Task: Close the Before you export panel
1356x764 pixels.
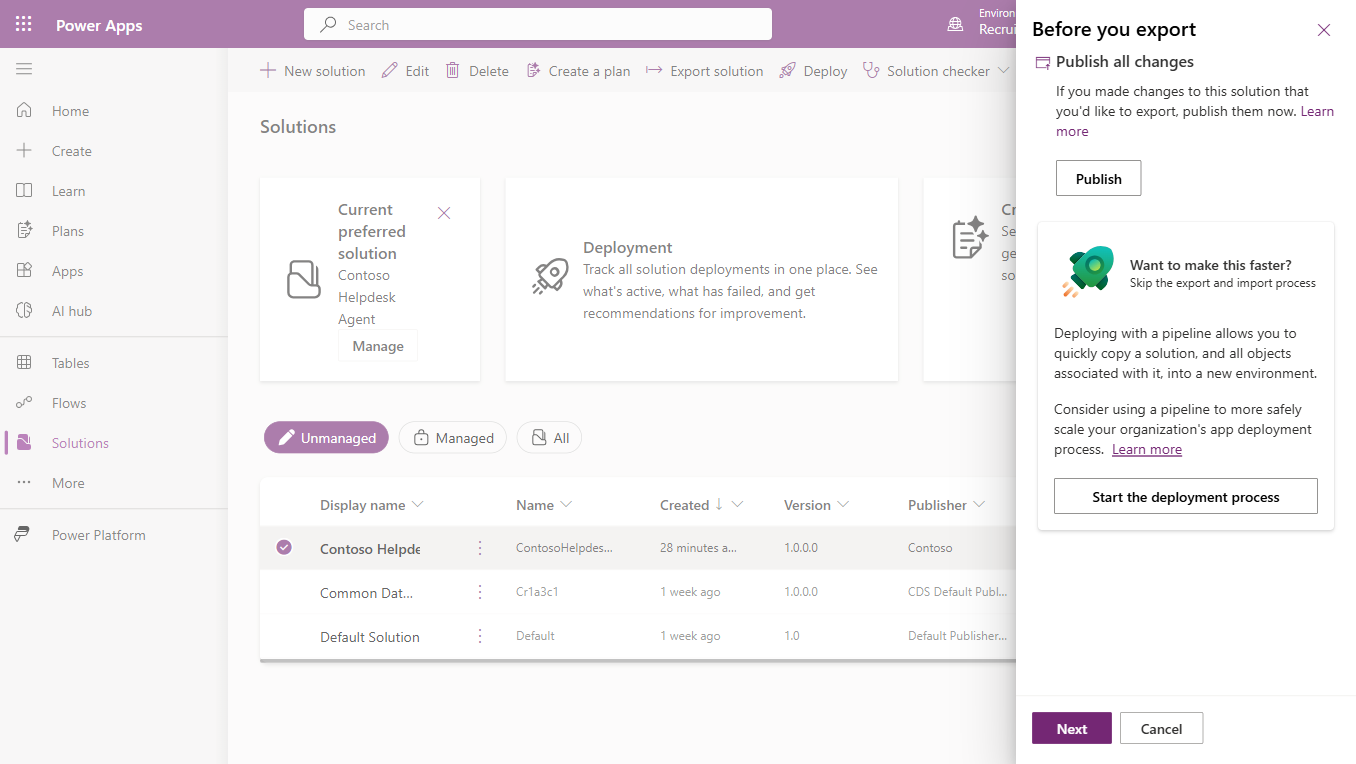Action: [x=1324, y=30]
